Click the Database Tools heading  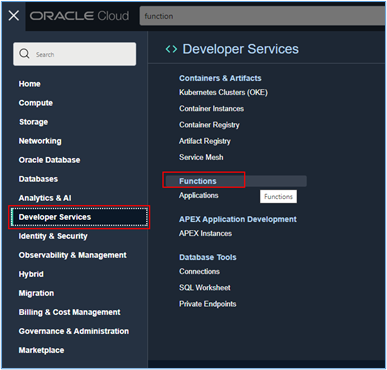208,257
